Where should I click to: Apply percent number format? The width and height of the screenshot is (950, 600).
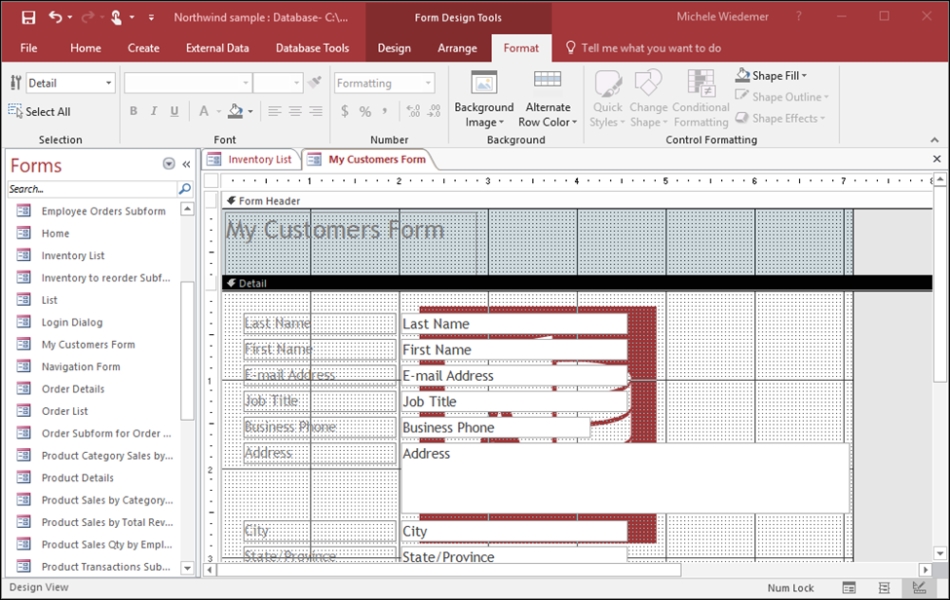coord(365,111)
